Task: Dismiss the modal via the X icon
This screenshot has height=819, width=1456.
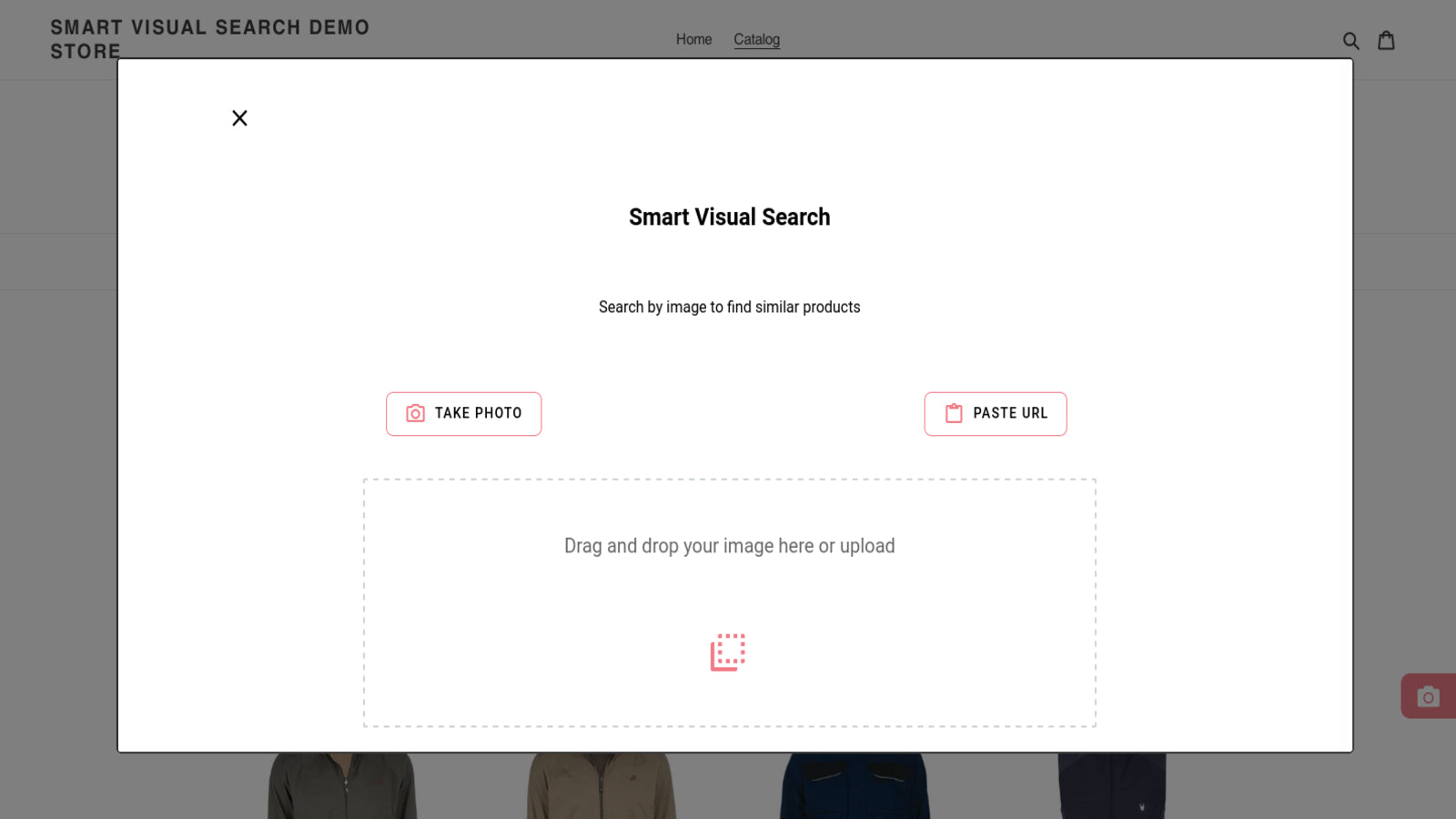Action: [239, 117]
